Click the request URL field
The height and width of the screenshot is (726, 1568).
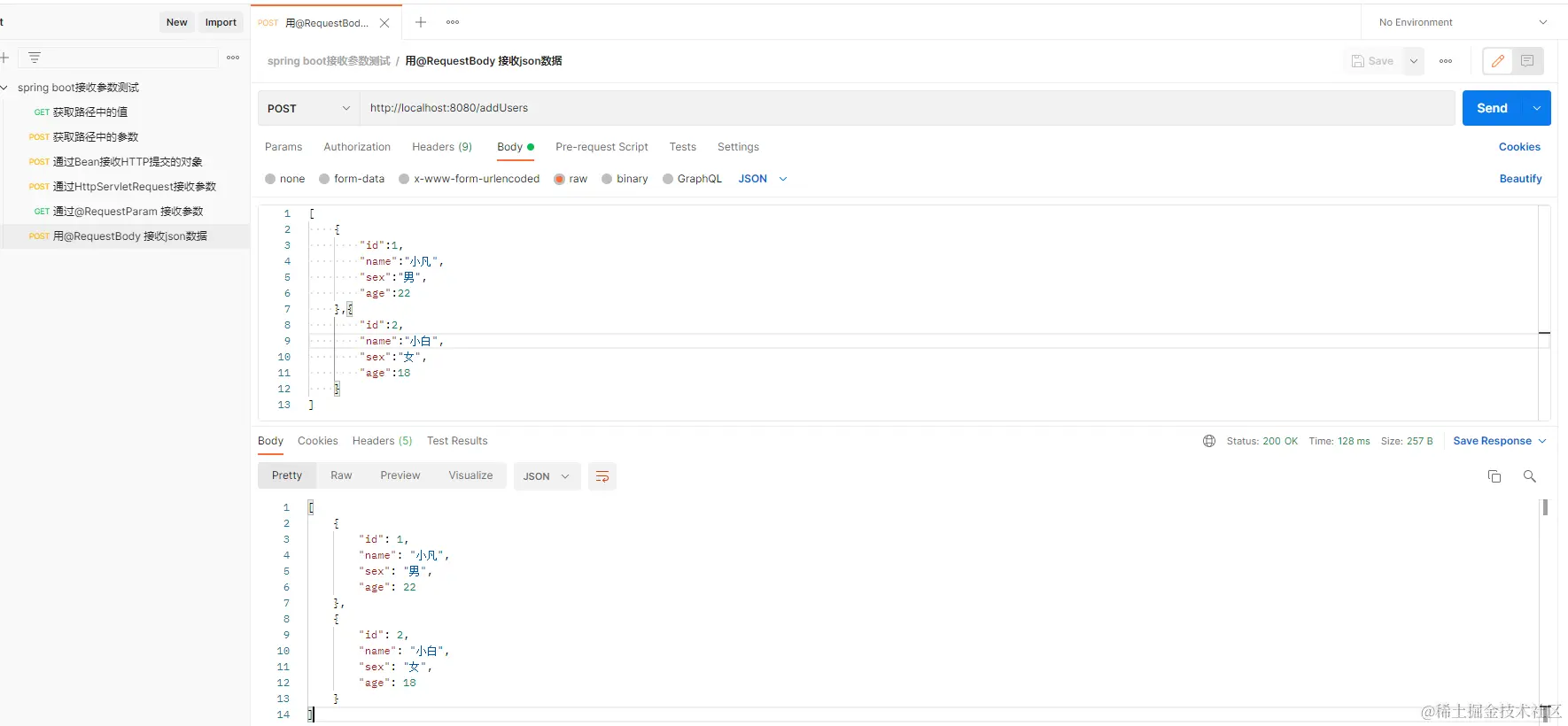tap(907, 108)
